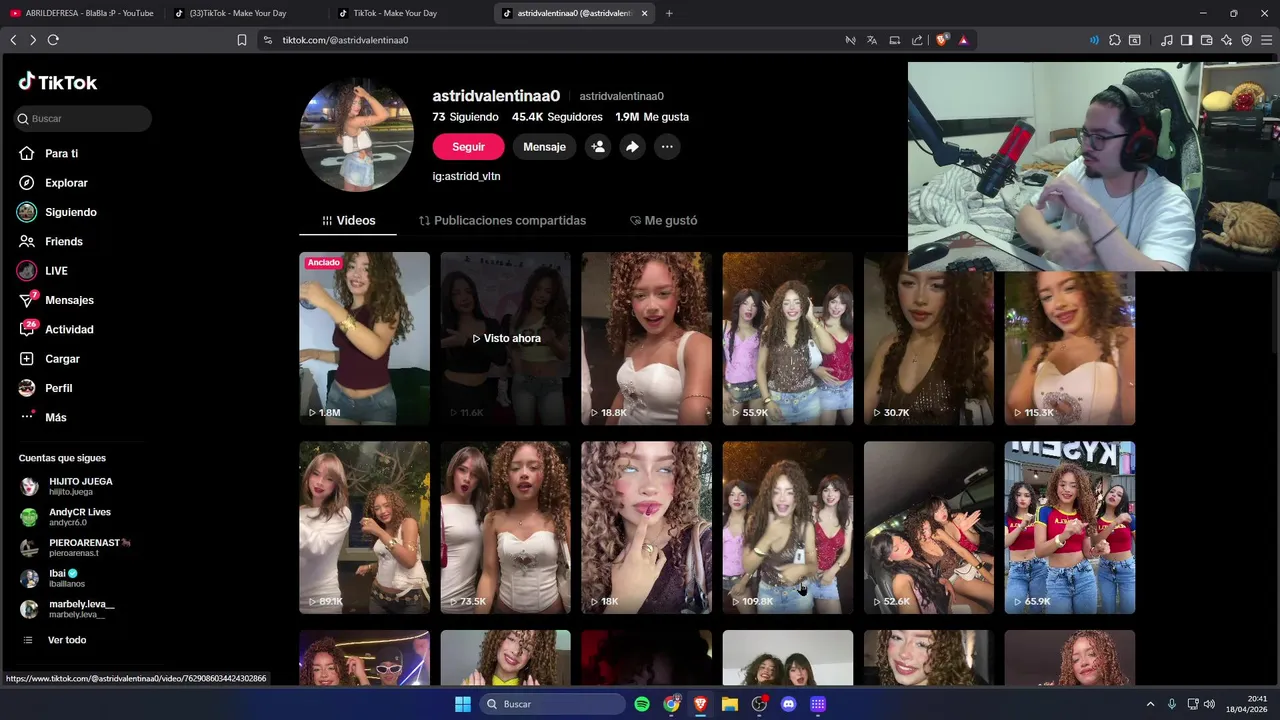Switch to Publicaciones compartidas tab
The width and height of the screenshot is (1280, 720).
(502, 220)
